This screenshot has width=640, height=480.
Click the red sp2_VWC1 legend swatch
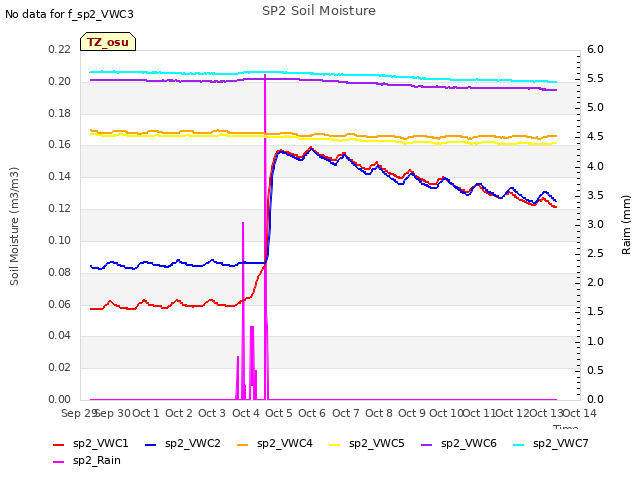(59, 445)
